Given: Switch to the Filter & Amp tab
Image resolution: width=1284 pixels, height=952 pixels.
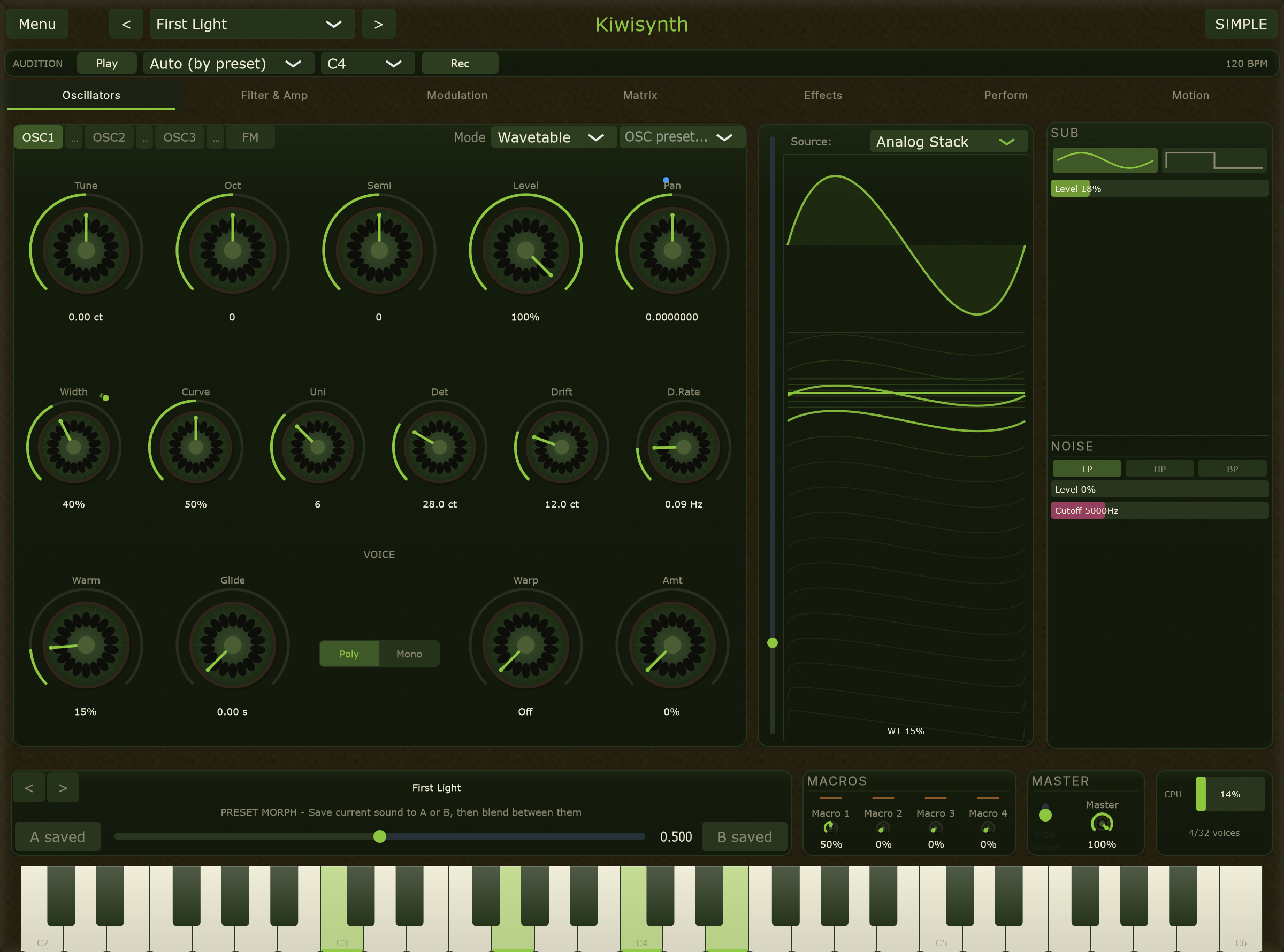Looking at the screenshot, I should (274, 95).
